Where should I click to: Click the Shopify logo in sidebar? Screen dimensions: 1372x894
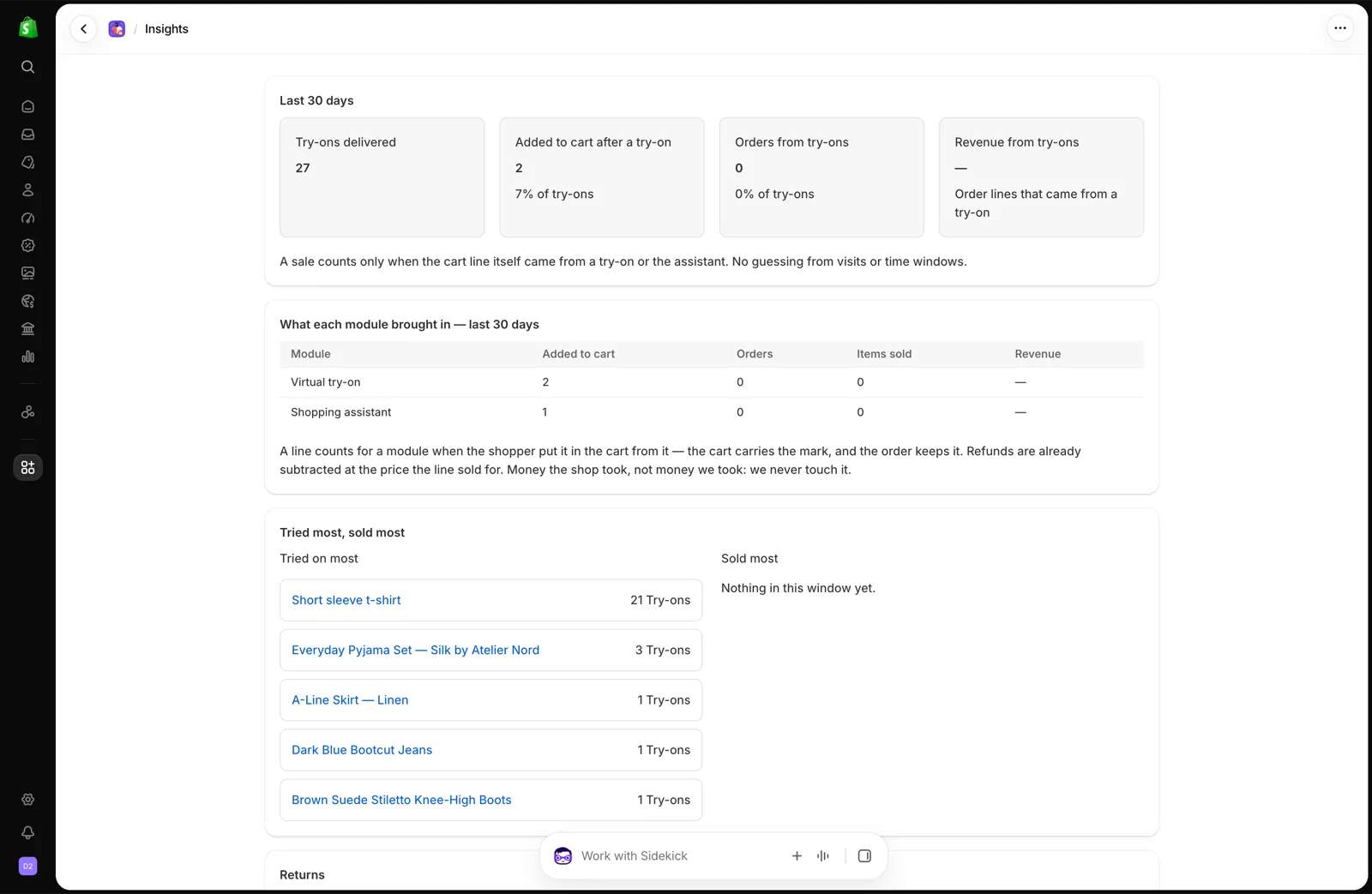pyautogui.click(x=27, y=27)
